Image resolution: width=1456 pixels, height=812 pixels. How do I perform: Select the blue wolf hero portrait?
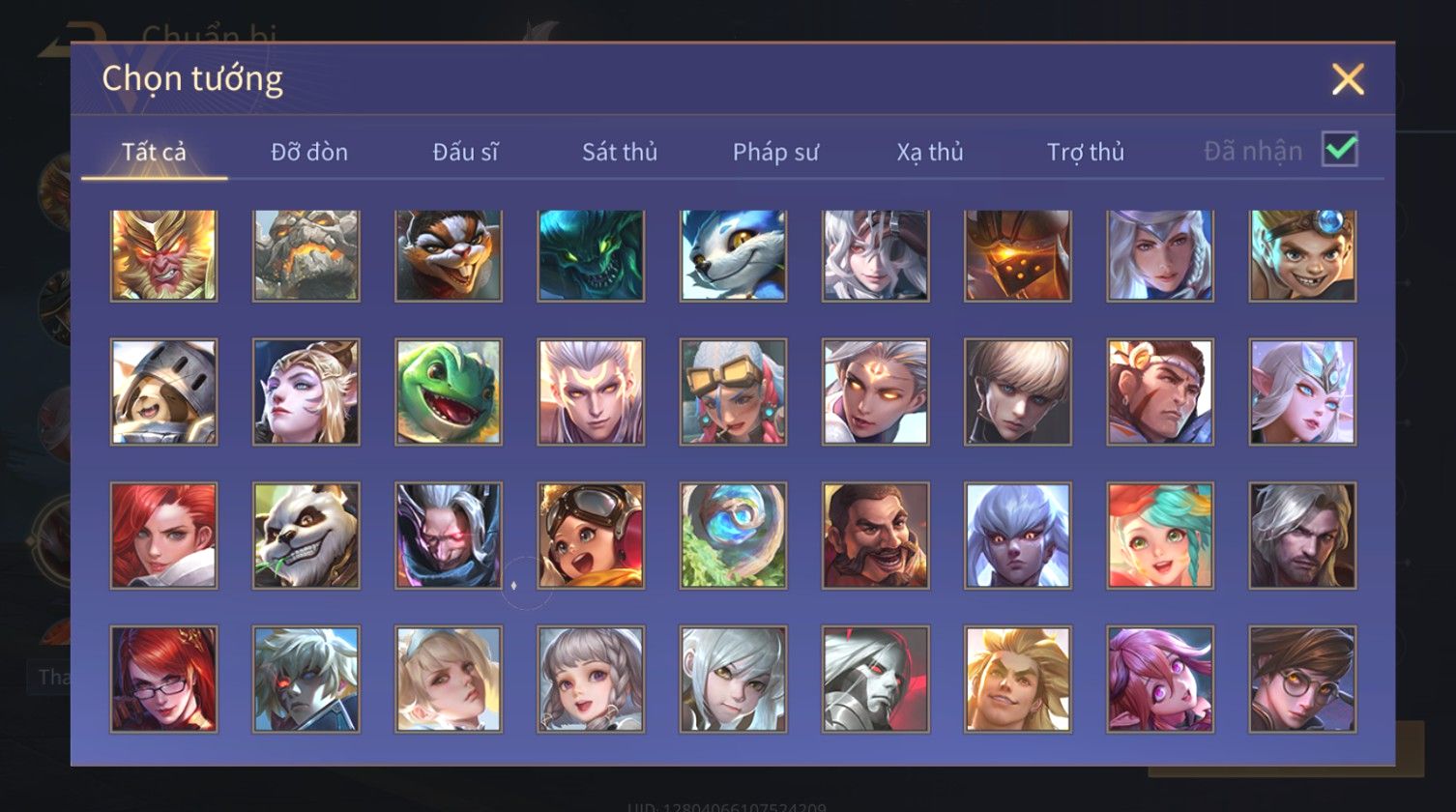733,255
